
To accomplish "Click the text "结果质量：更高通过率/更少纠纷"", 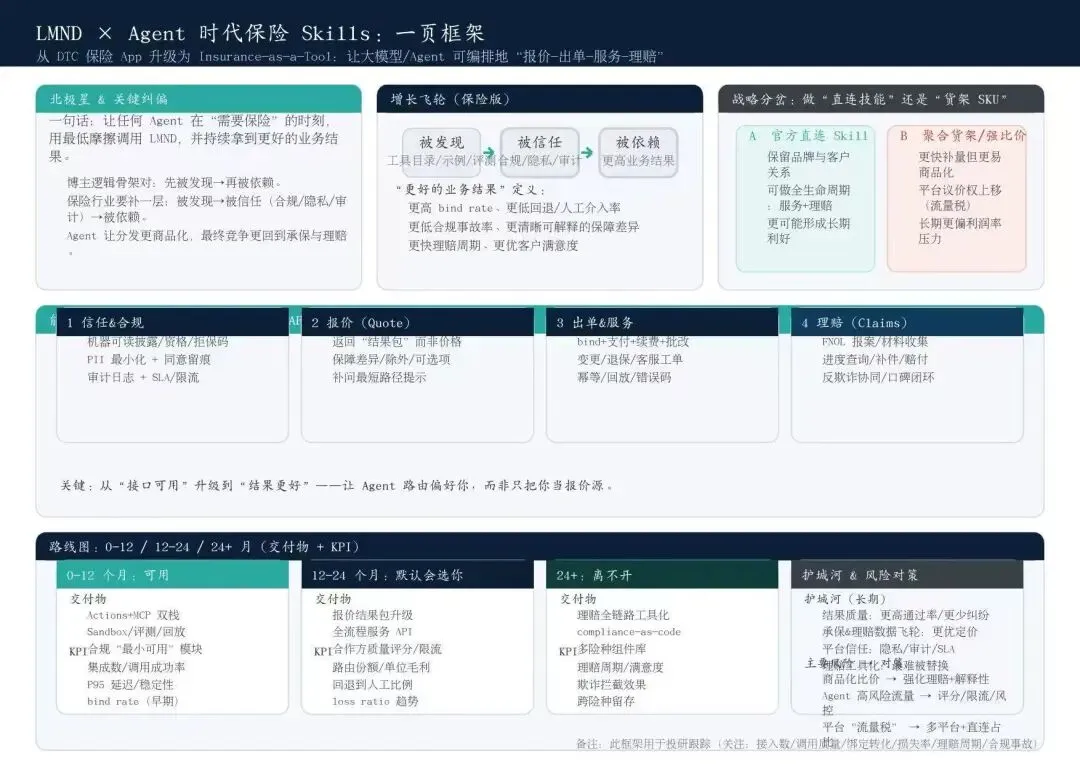I will click(x=905, y=615).
